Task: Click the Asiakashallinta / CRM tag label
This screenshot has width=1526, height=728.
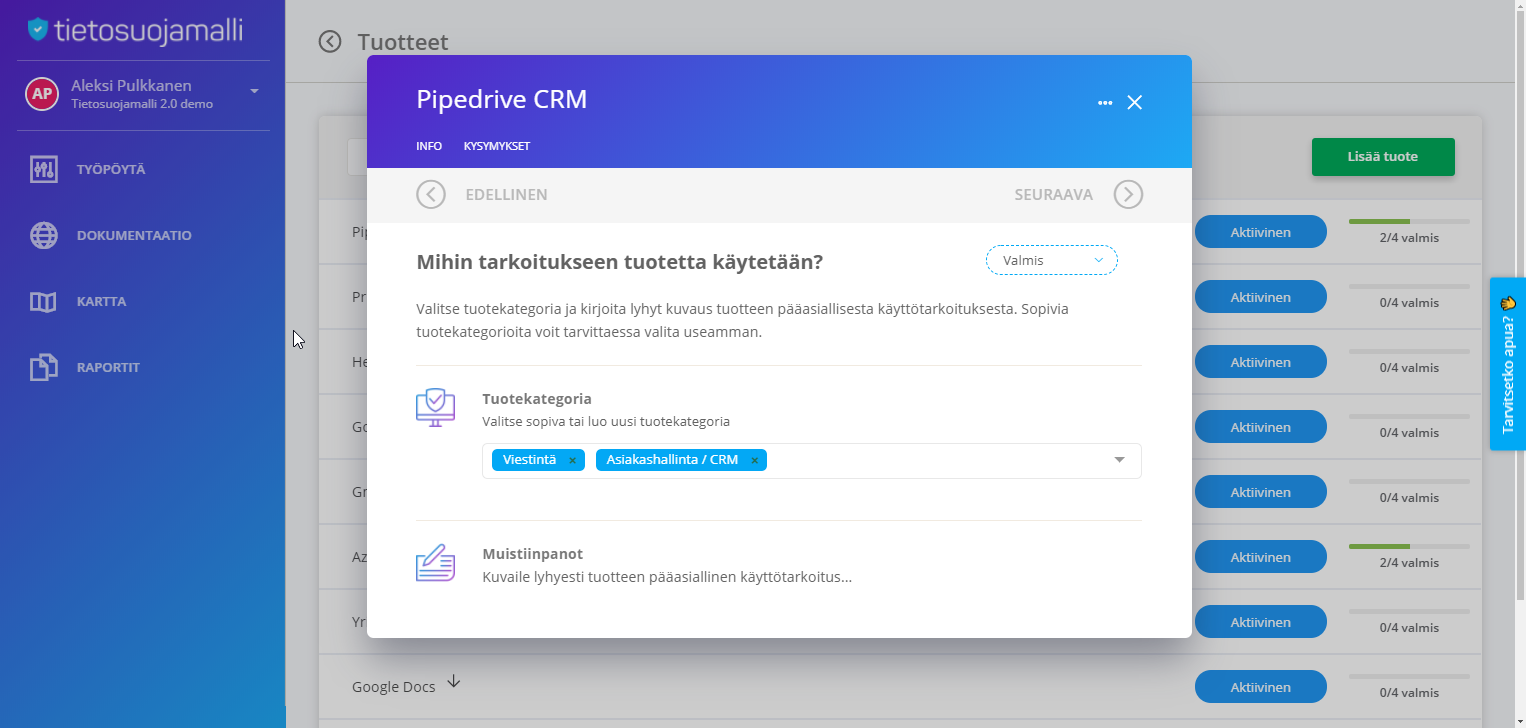Action: [x=672, y=460]
